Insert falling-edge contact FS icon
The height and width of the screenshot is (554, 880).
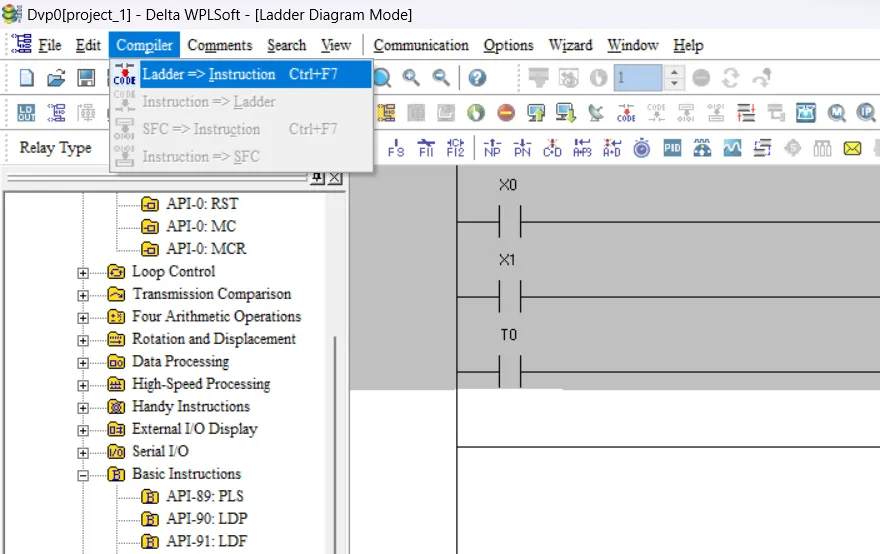pos(396,148)
